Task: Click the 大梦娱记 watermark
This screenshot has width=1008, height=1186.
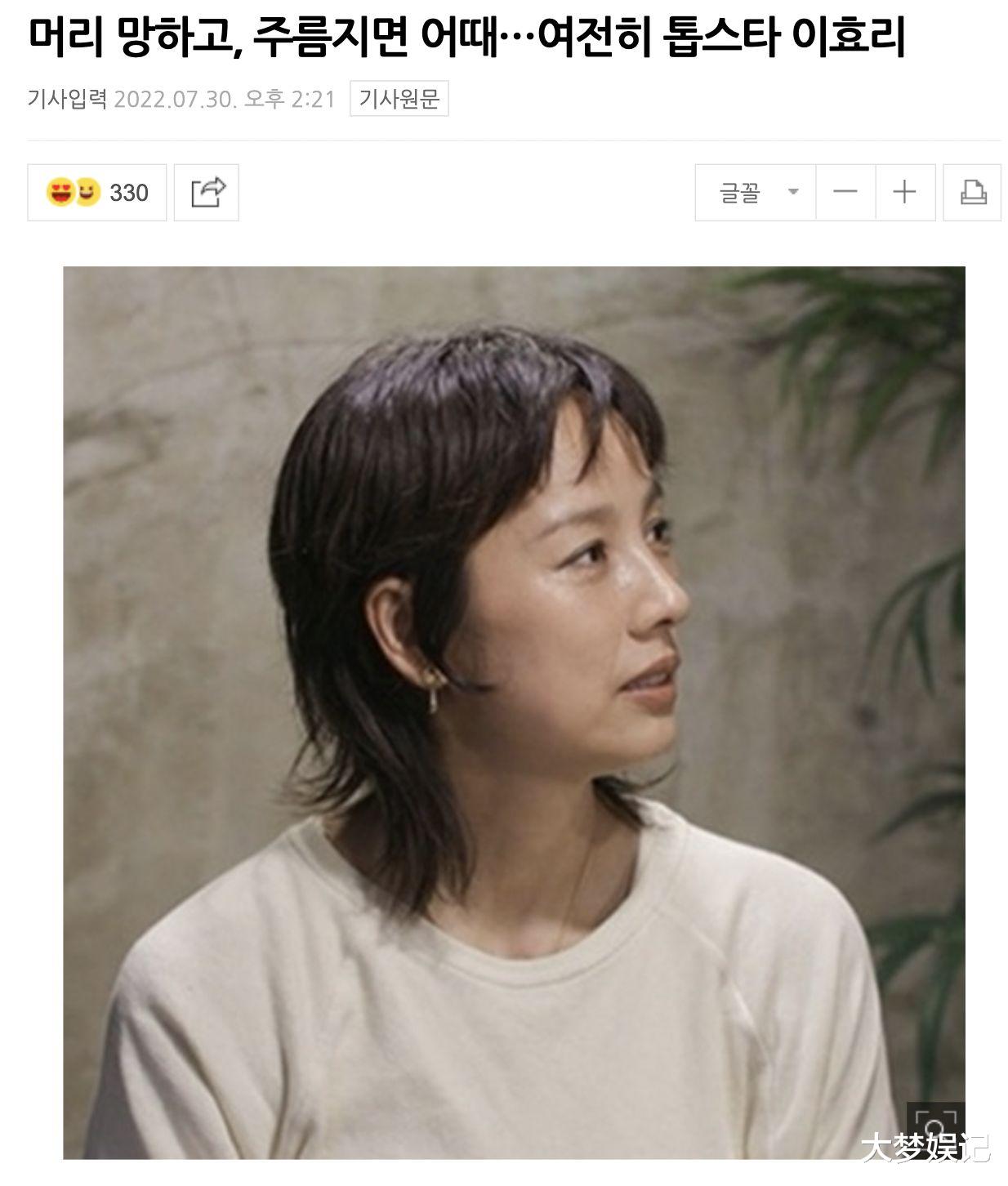Action: click(925, 1148)
